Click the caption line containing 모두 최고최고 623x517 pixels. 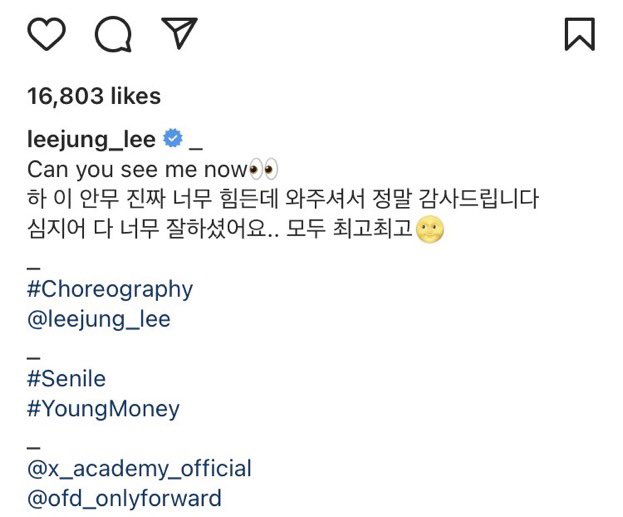(x=220, y=229)
